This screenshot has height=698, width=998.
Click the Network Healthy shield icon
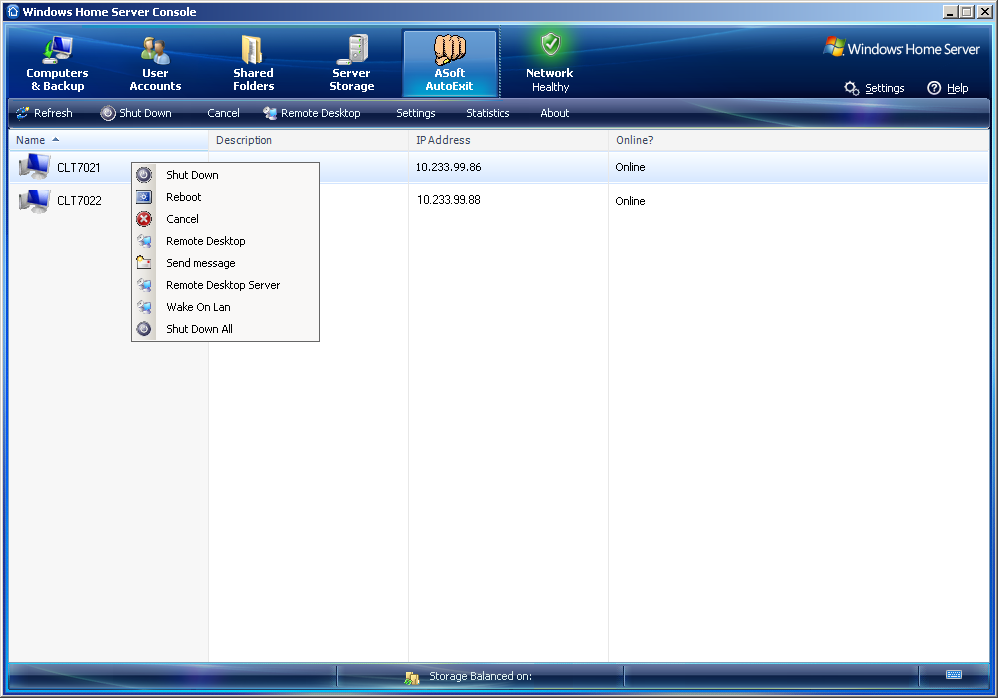pyautogui.click(x=551, y=45)
